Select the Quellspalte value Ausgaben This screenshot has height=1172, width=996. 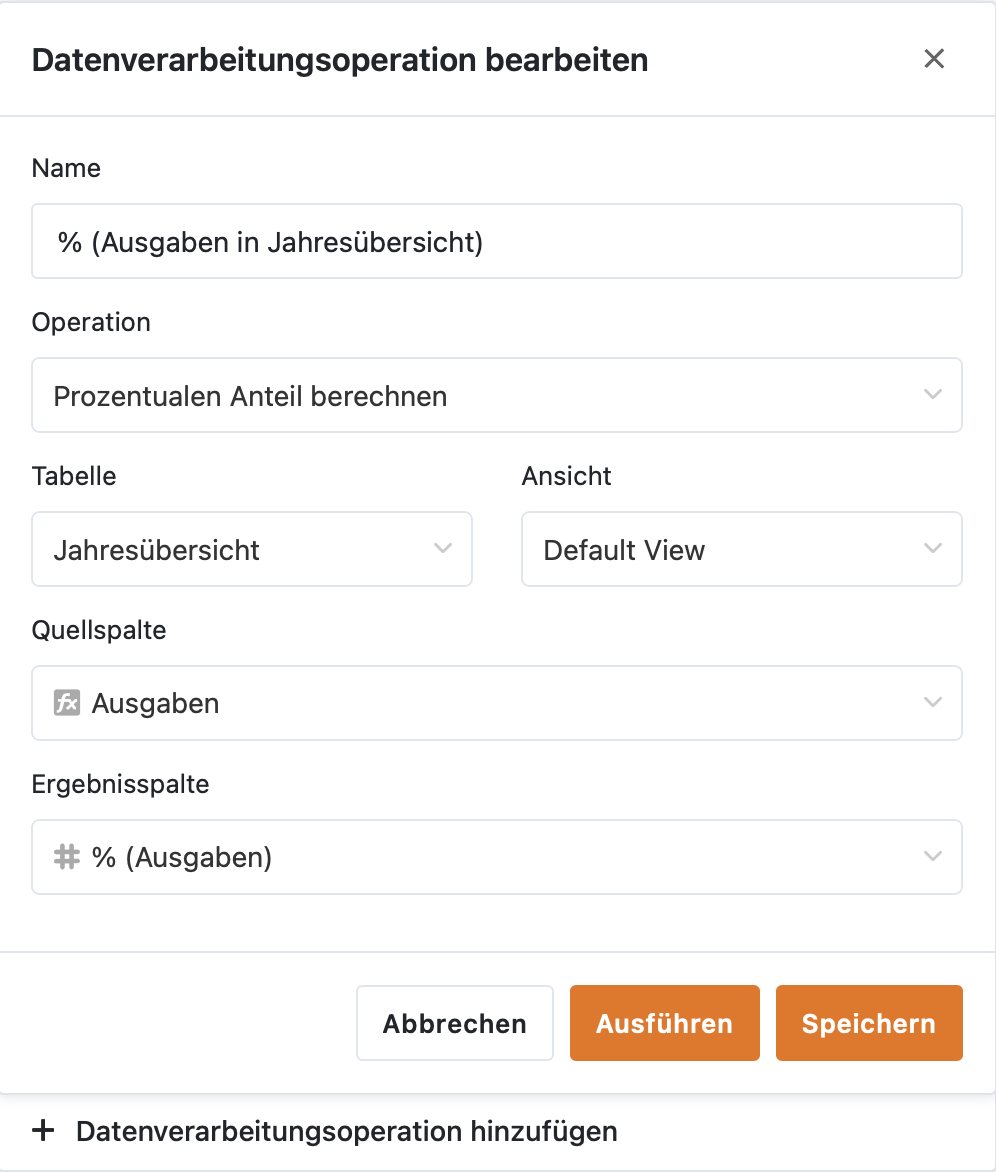click(496, 703)
